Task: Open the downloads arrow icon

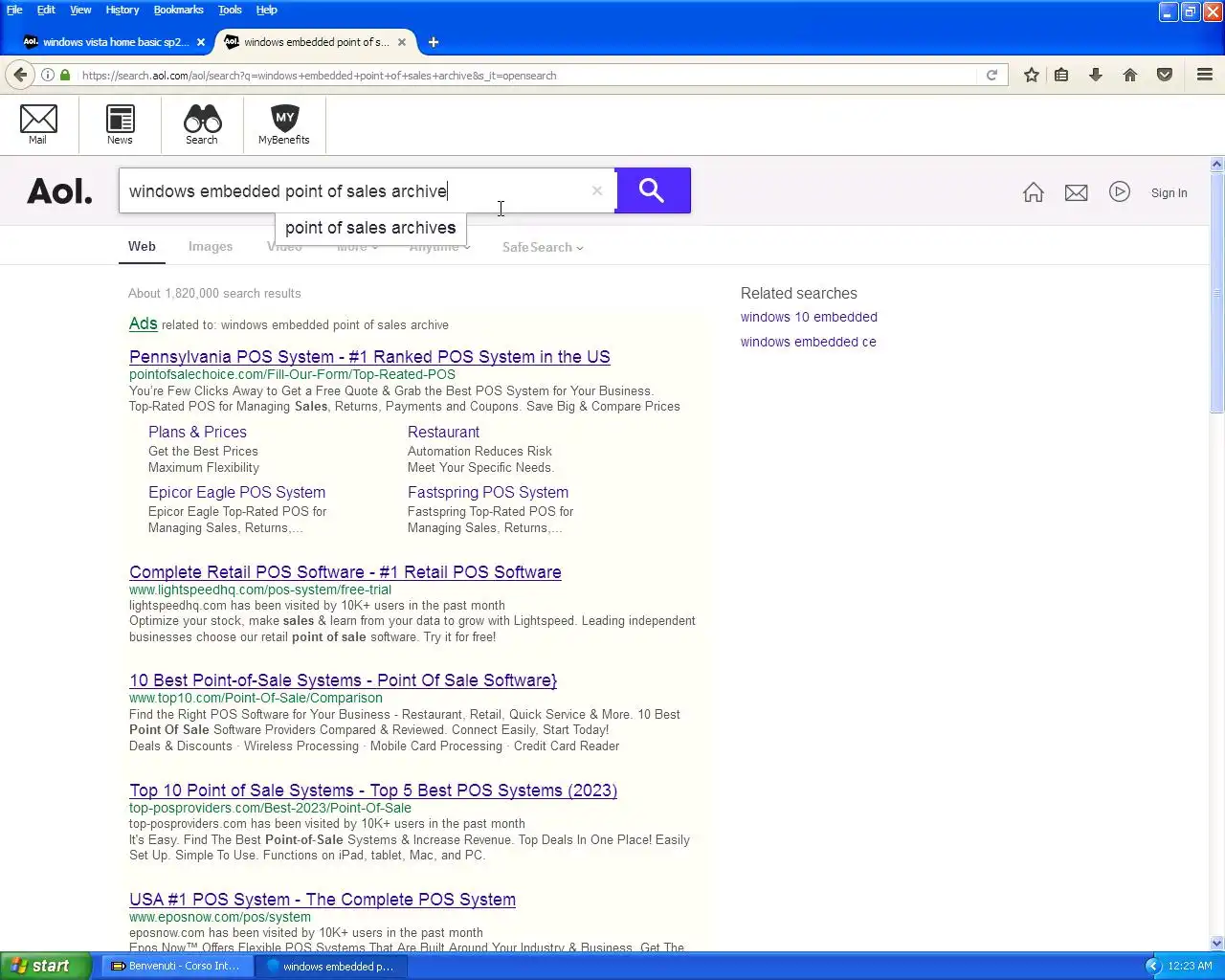Action: (x=1096, y=75)
